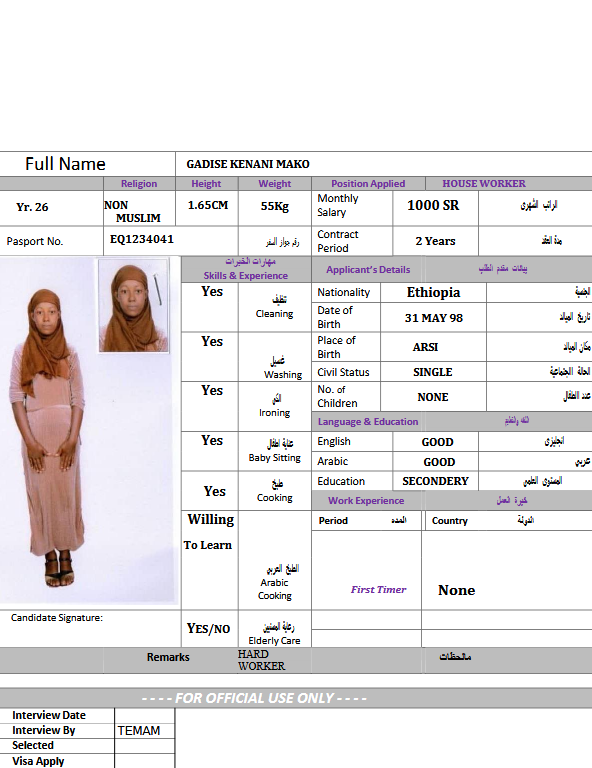This screenshot has width=592, height=768.
Task: Select the passport number EQ1234041 cell
Action: click(171, 240)
